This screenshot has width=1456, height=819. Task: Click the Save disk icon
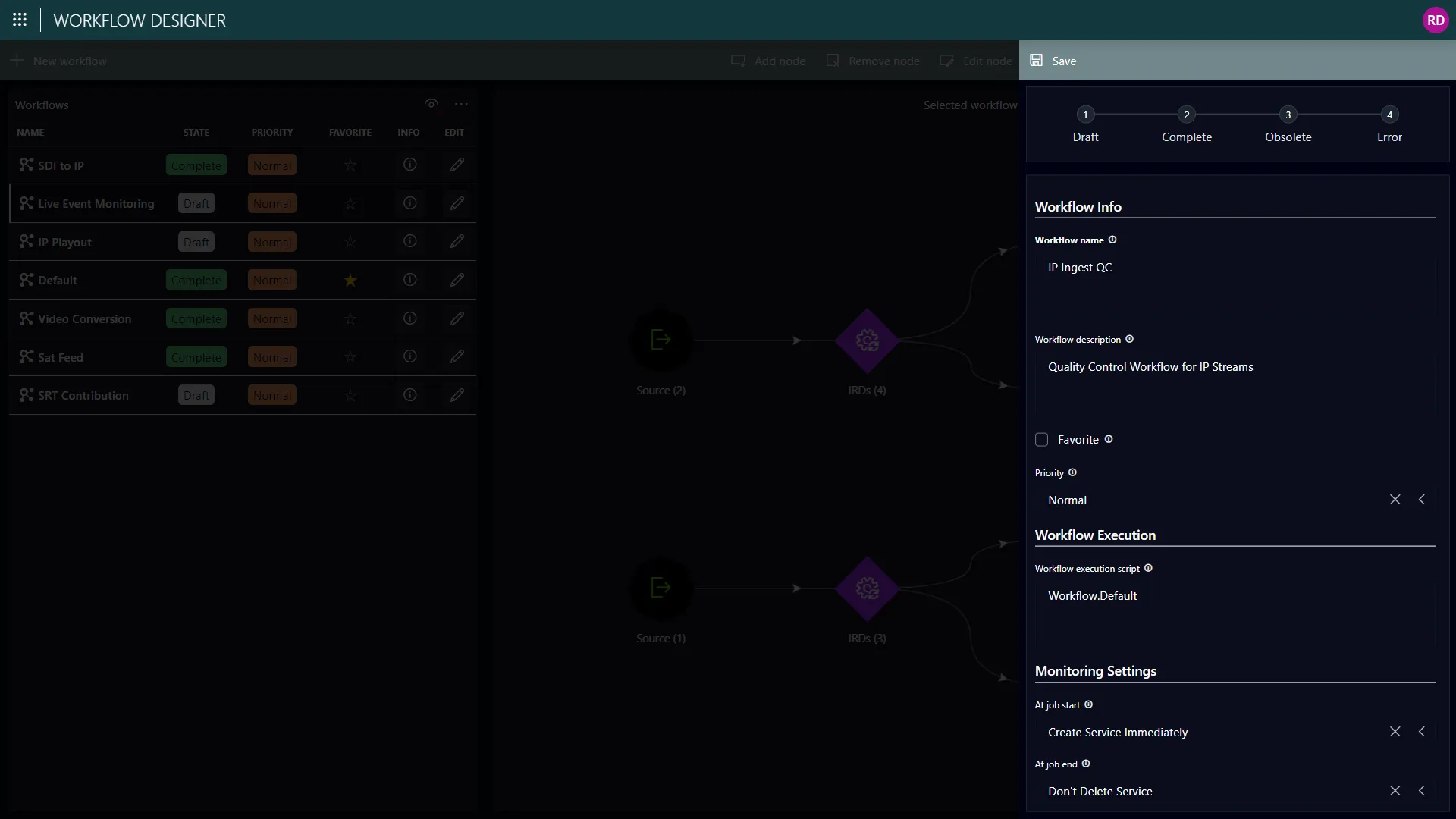(x=1036, y=61)
